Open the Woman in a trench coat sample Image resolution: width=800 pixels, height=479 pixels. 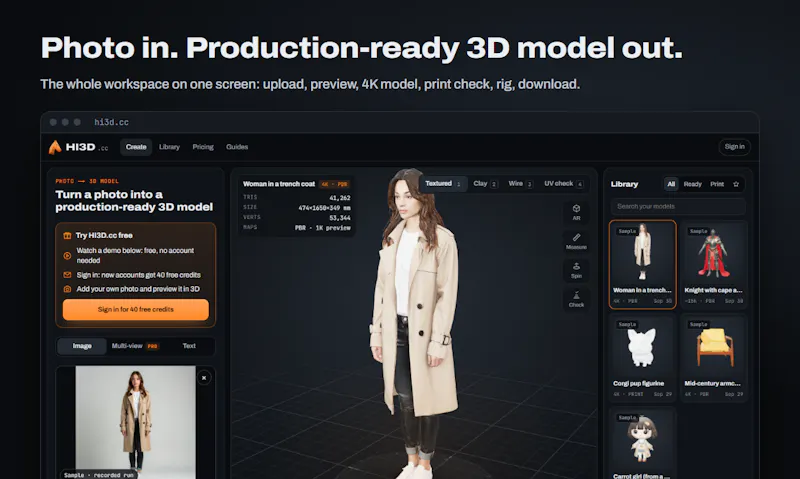pyautogui.click(x=642, y=264)
